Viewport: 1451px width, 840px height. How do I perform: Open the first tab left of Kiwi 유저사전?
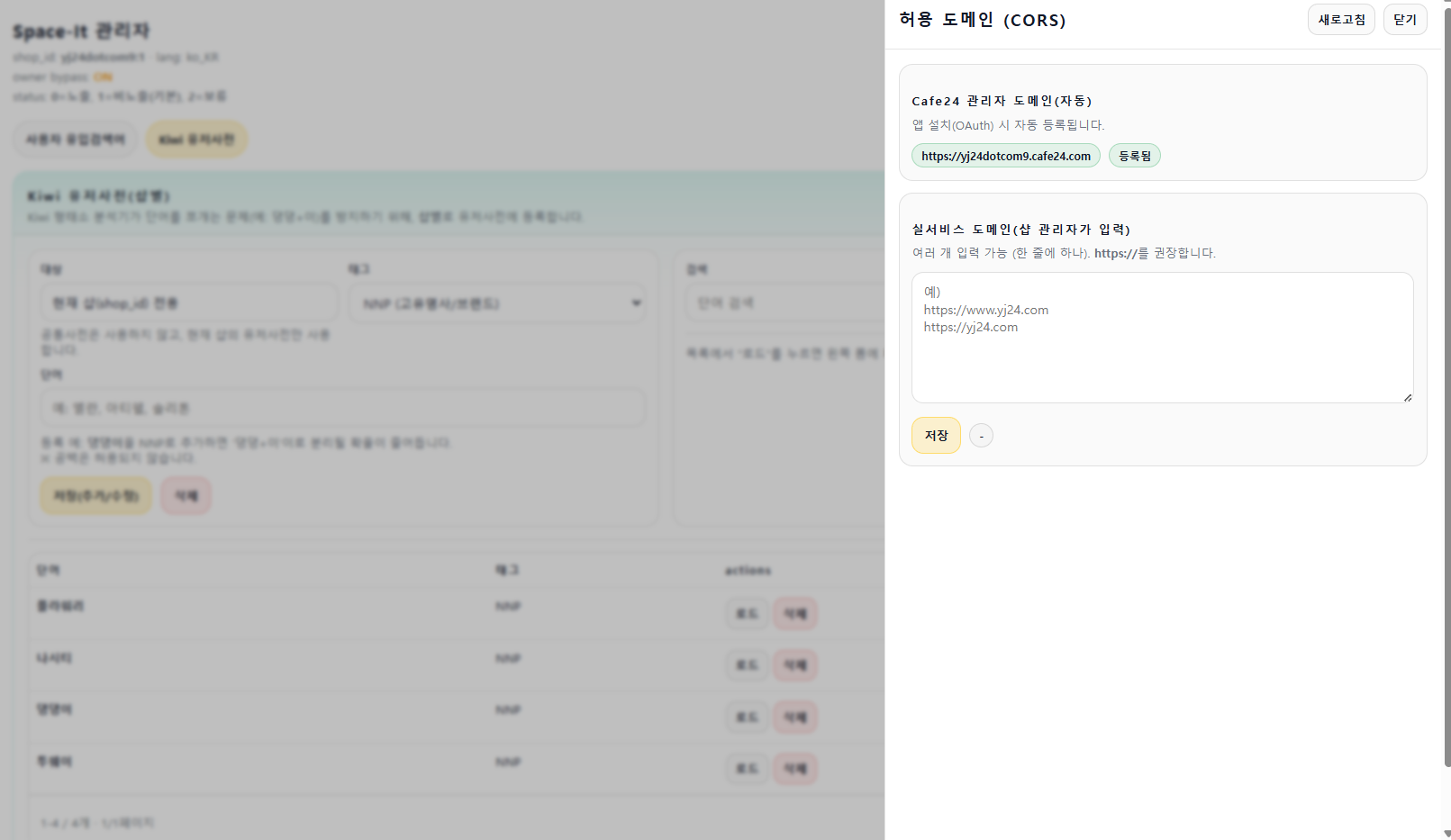75,140
